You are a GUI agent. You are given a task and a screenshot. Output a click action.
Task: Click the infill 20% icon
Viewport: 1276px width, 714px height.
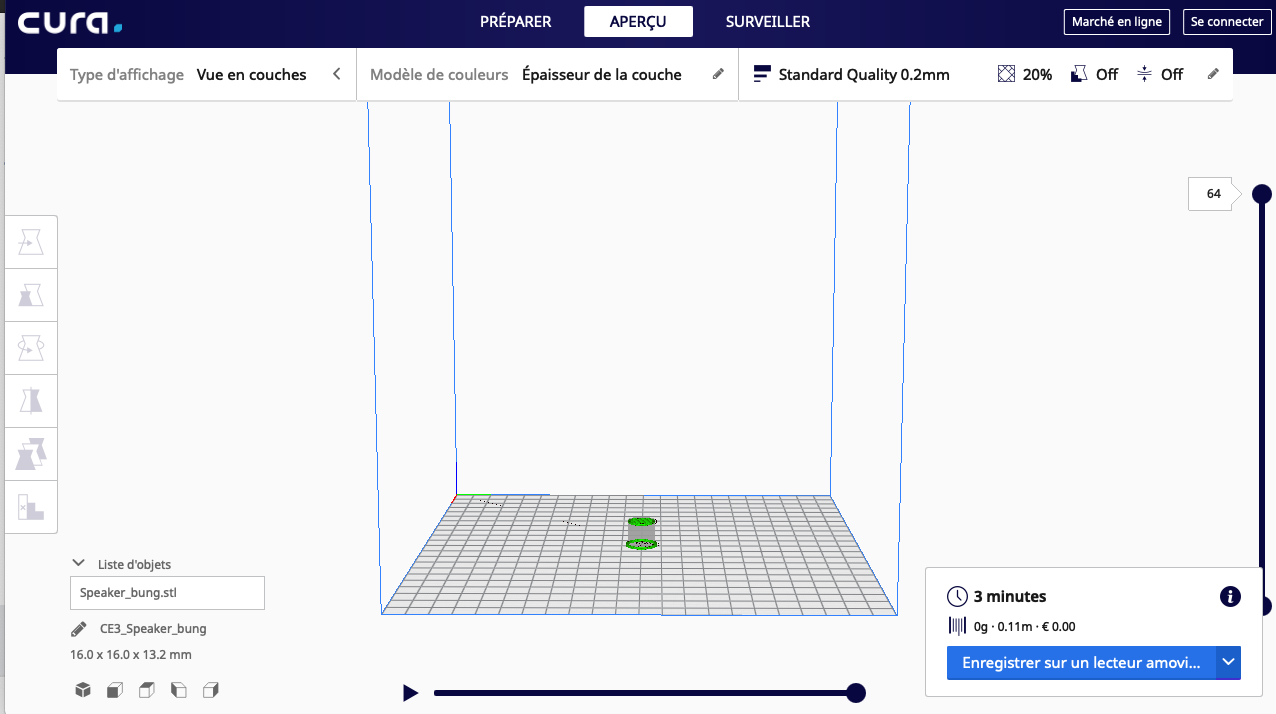pyautogui.click(x=1006, y=74)
